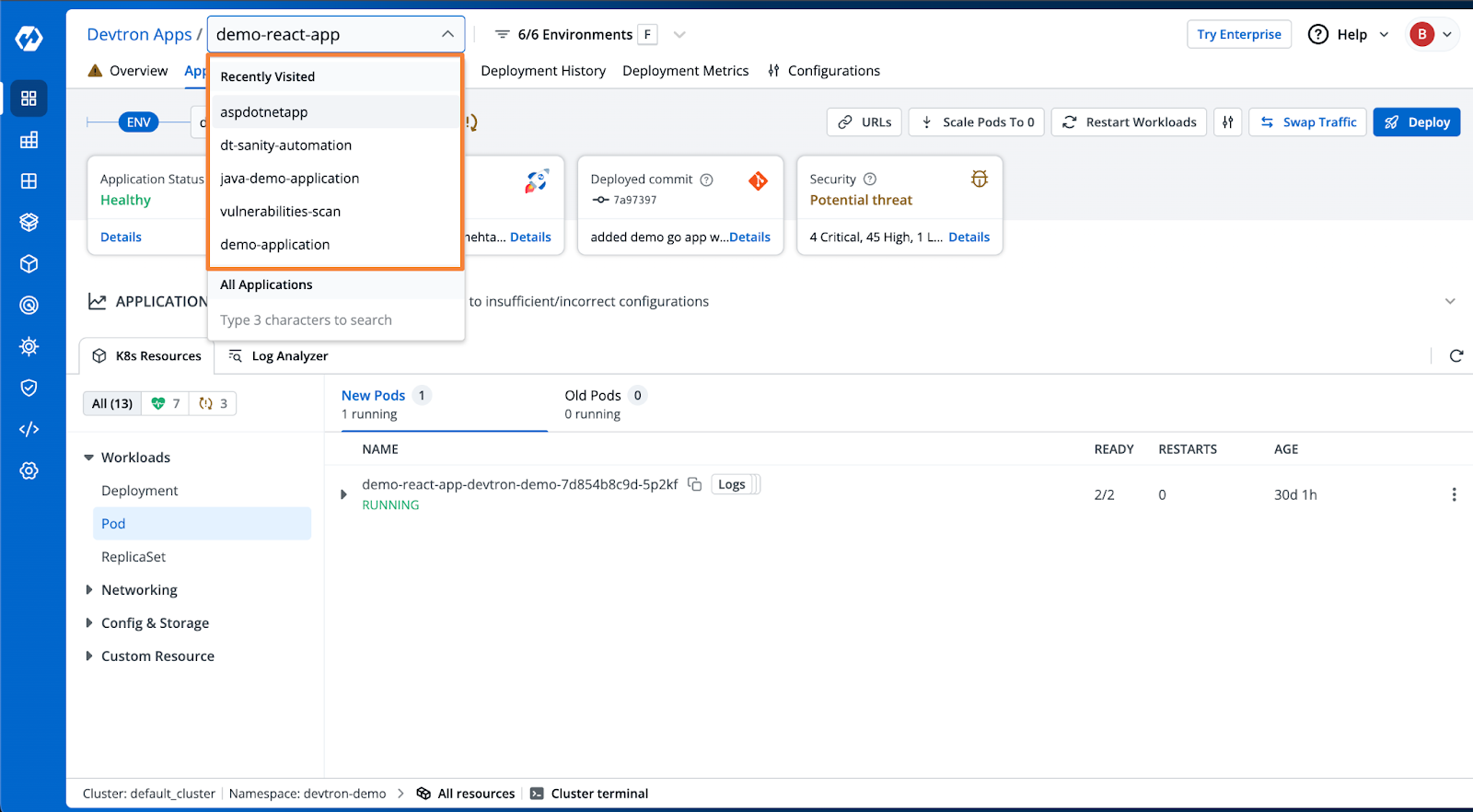Open the target-shaped sidebar icon
The width and height of the screenshot is (1473, 812).
29,305
